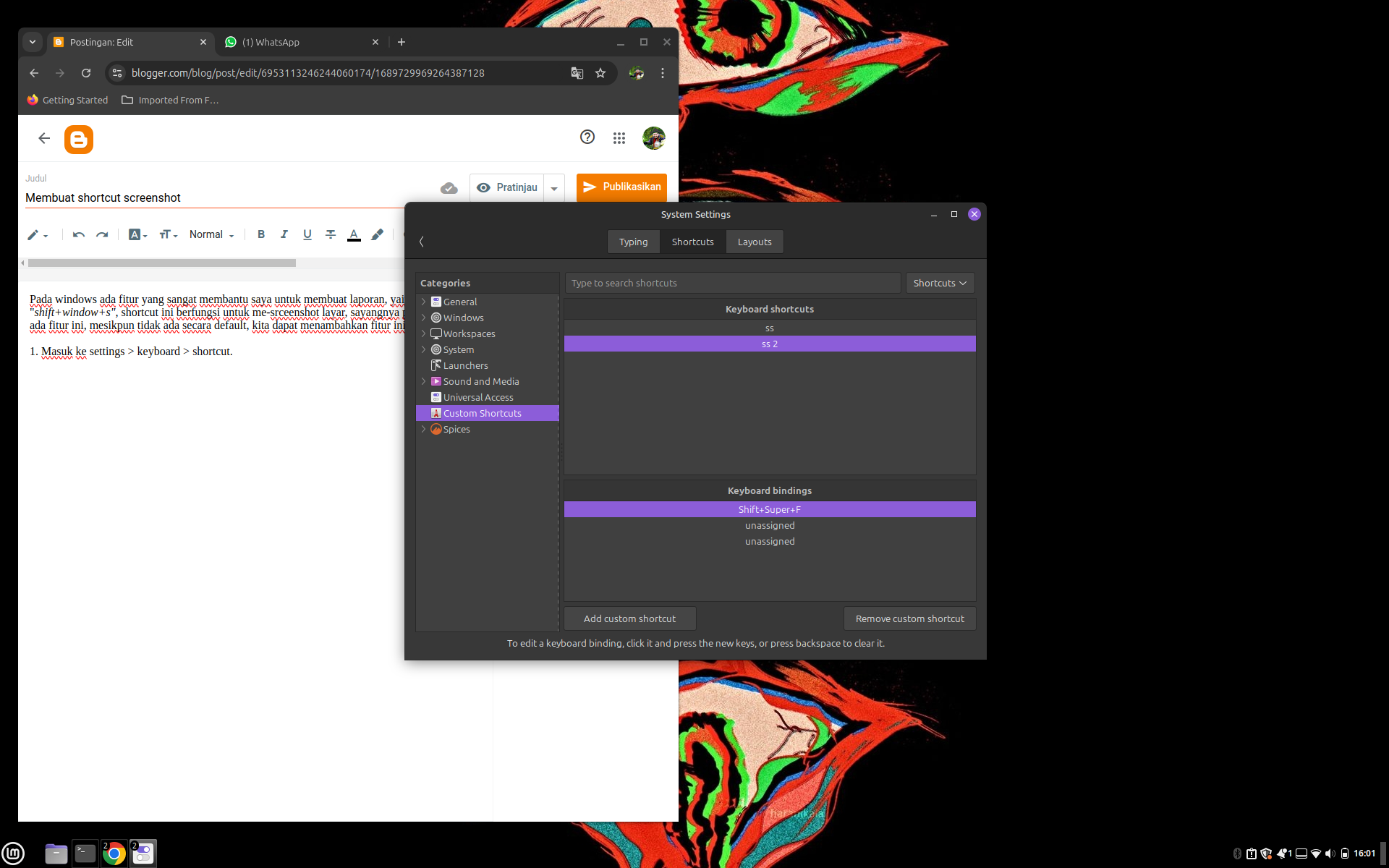Screen dimensions: 1389x868
Task: Apply italic formatting to post text
Action: coord(284,234)
